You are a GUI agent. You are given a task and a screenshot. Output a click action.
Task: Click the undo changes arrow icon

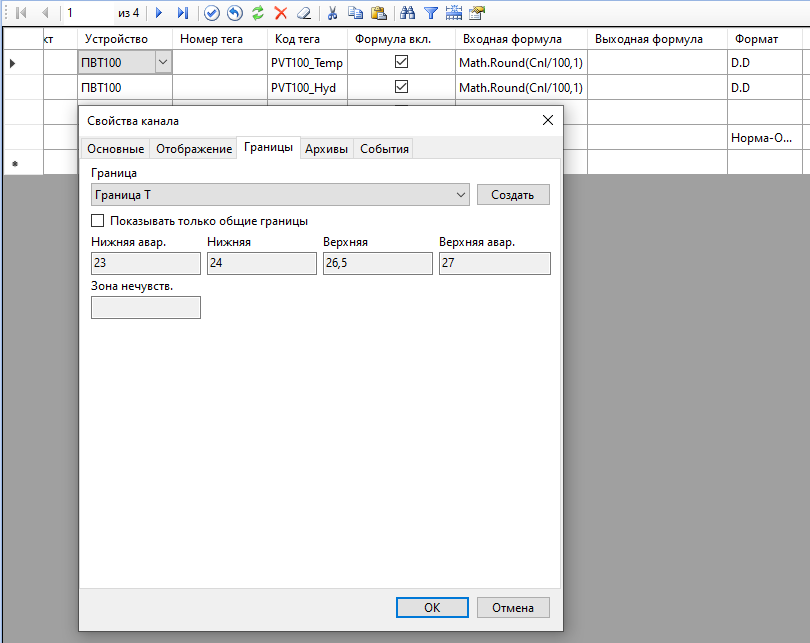(235, 13)
